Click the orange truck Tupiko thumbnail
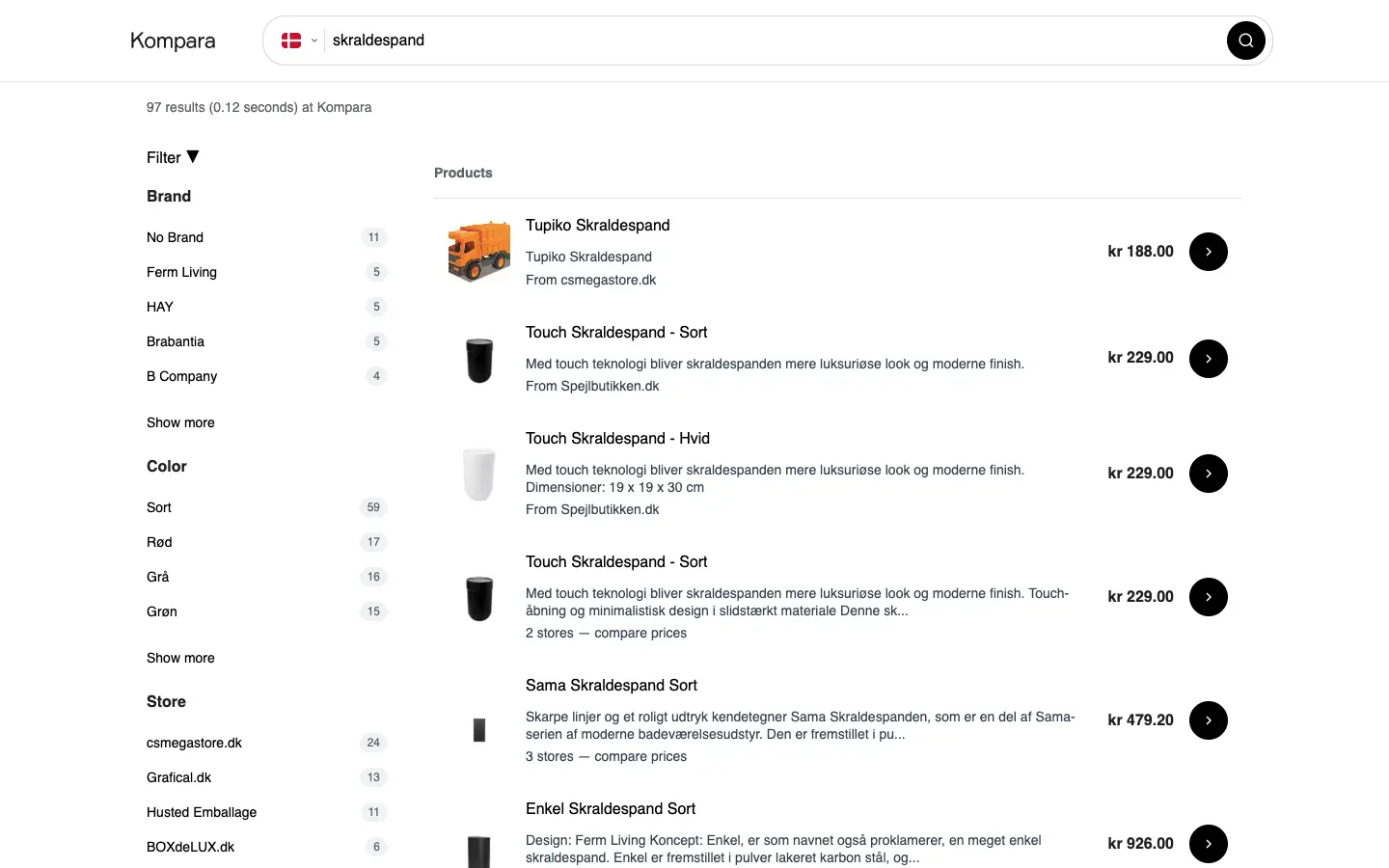Screen dimensions: 1389x868 [479, 252]
